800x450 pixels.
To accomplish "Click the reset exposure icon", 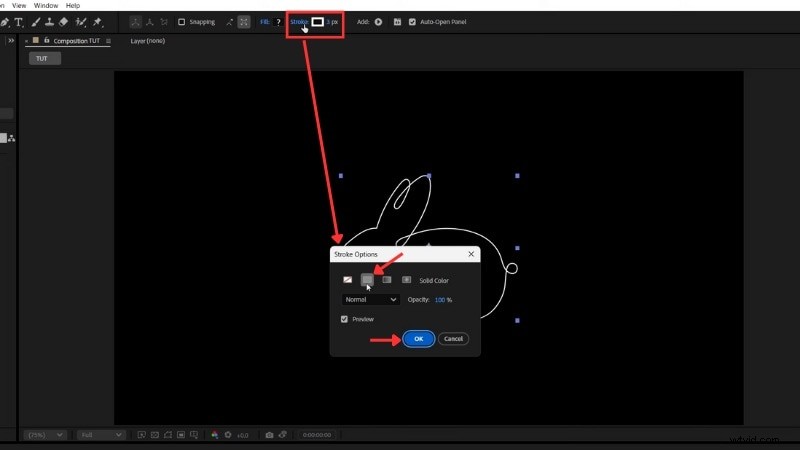I will [x=228, y=435].
